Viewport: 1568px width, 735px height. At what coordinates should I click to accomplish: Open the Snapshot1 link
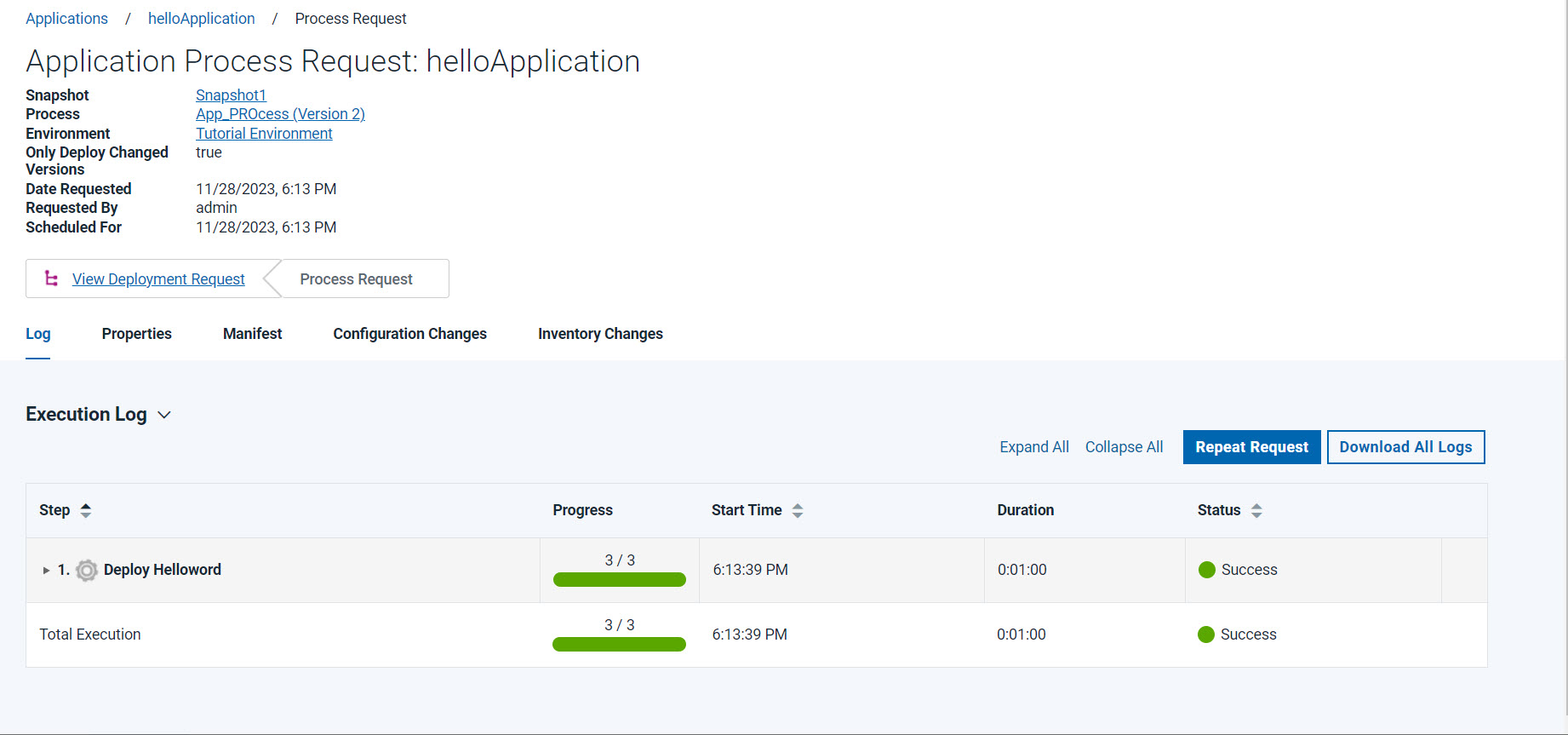coord(231,95)
